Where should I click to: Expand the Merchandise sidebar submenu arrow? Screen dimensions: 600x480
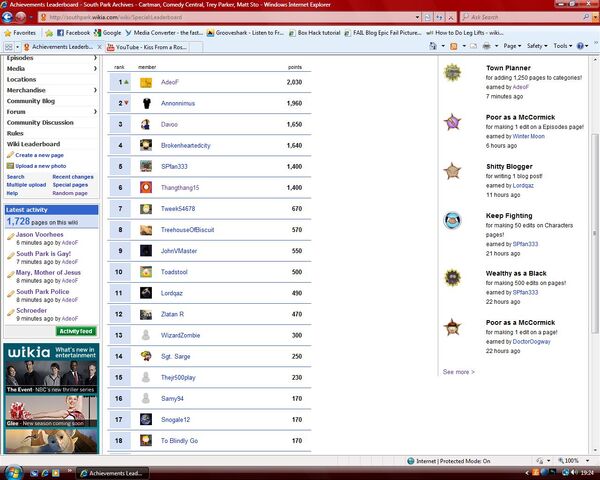tap(95, 90)
